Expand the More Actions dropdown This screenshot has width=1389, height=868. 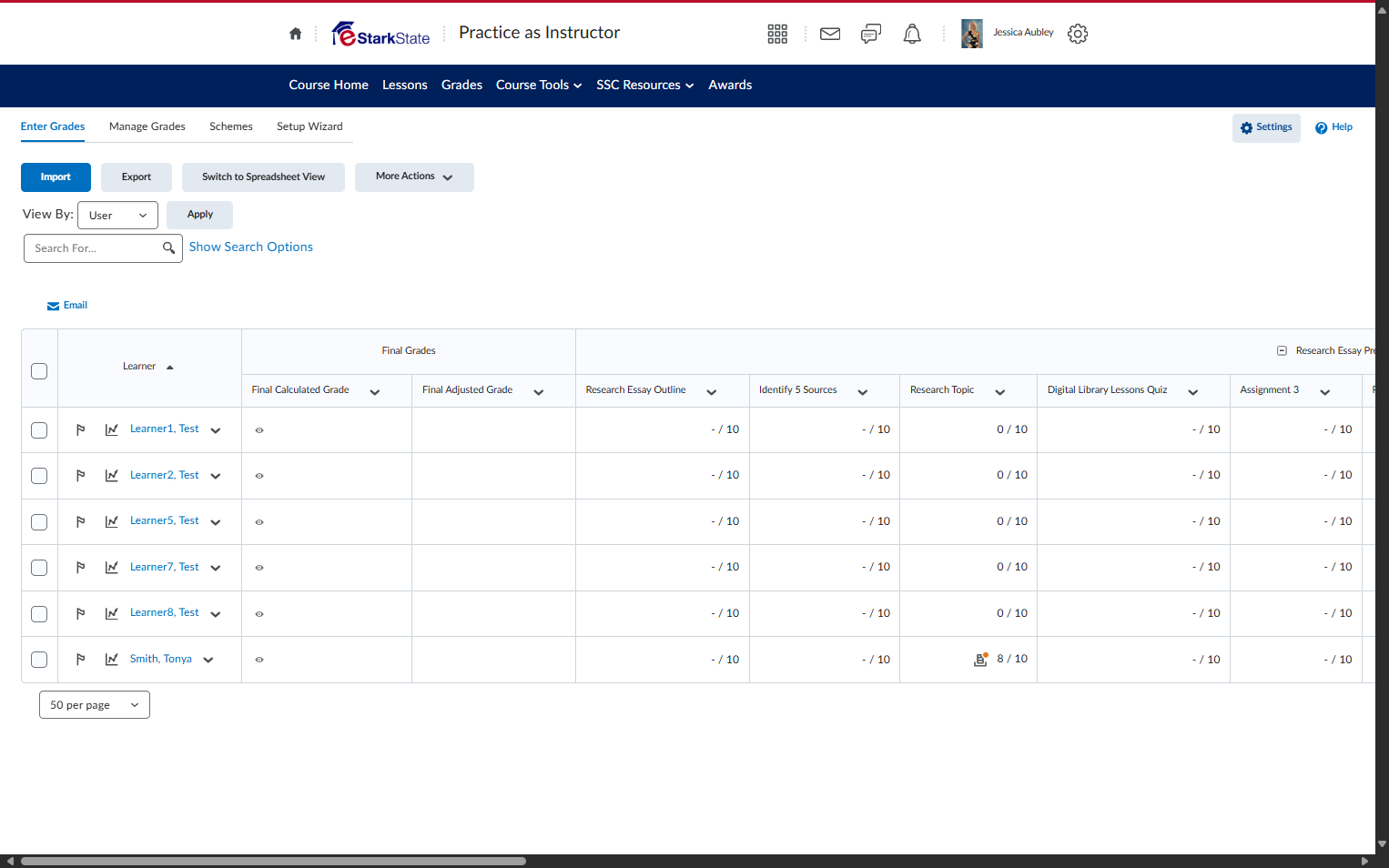[414, 177]
